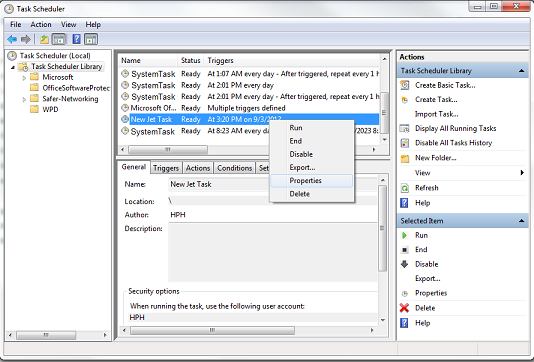Switch to the Conditions tab

pyautogui.click(x=235, y=168)
